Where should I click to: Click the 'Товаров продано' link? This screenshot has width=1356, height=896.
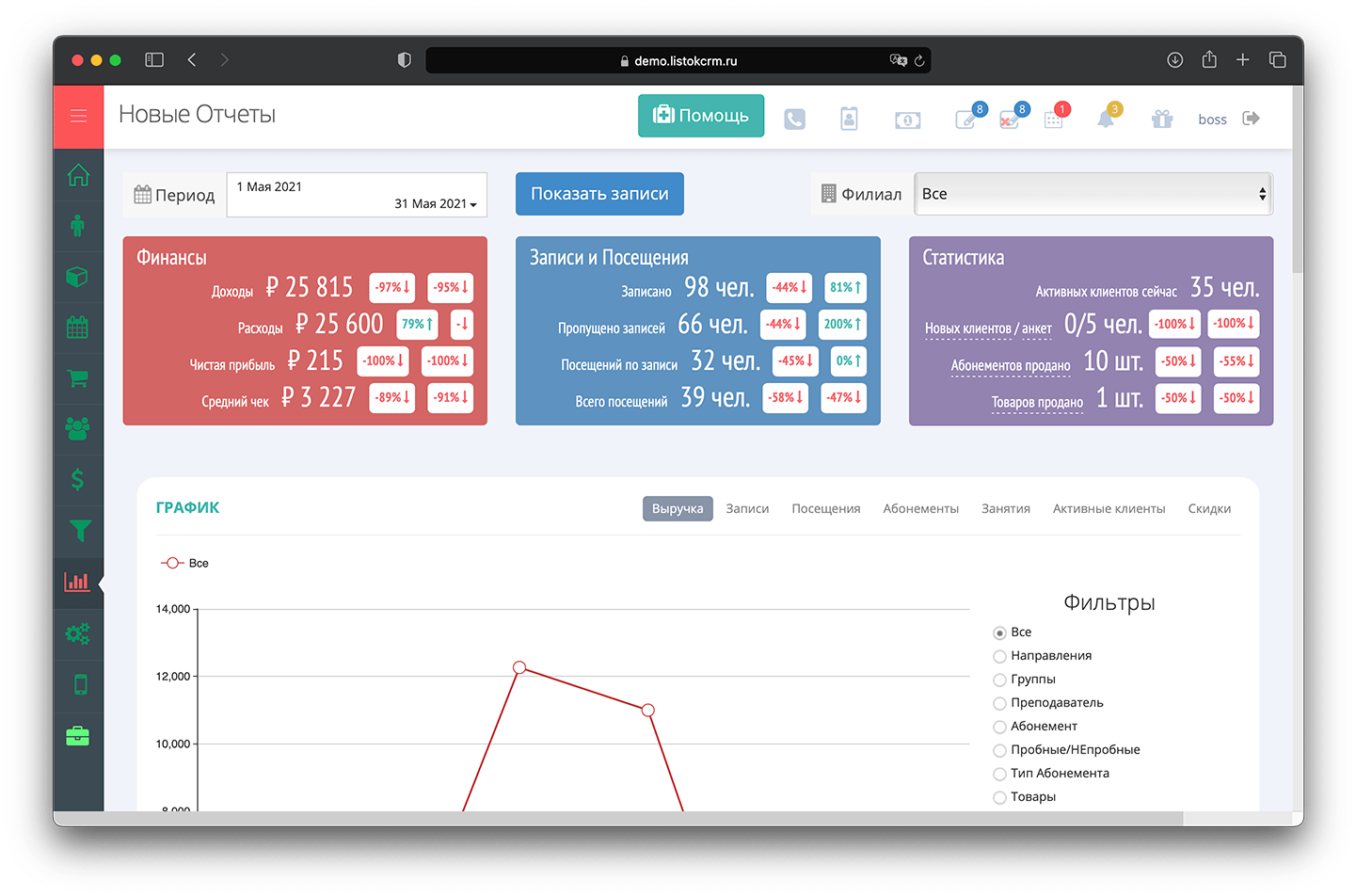point(1037,402)
